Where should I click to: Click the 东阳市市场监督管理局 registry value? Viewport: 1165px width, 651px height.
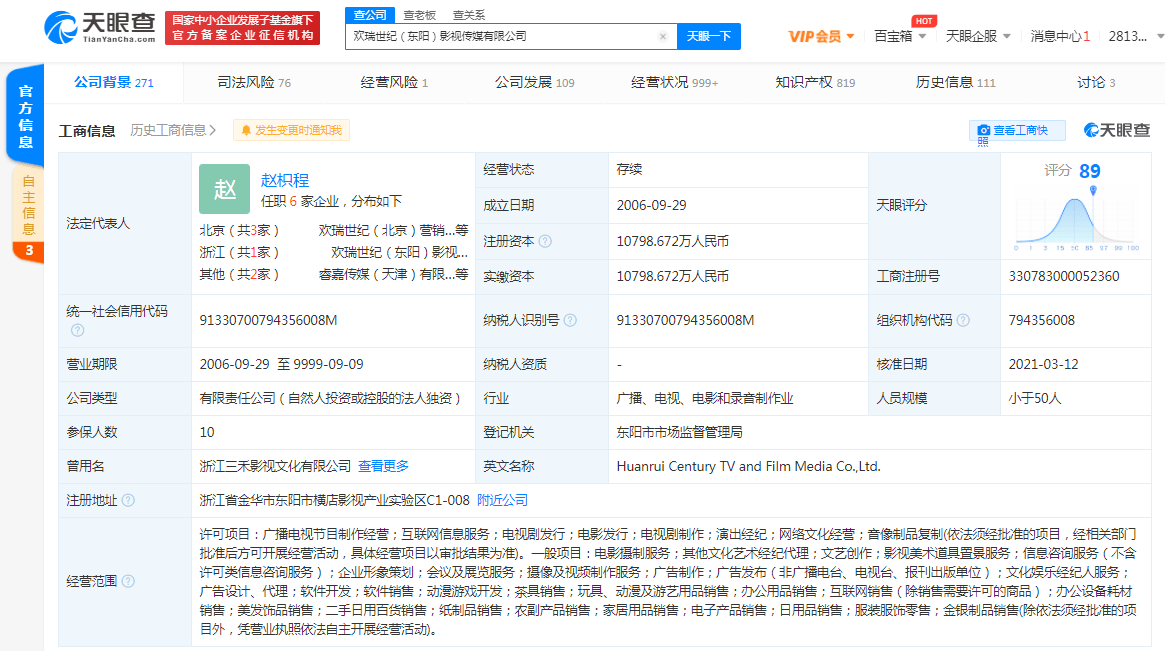679,432
